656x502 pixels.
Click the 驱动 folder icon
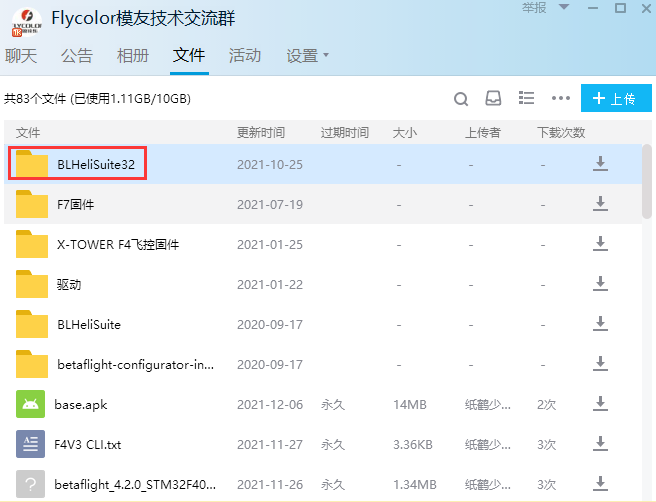pyautogui.click(x=32, y=284)
